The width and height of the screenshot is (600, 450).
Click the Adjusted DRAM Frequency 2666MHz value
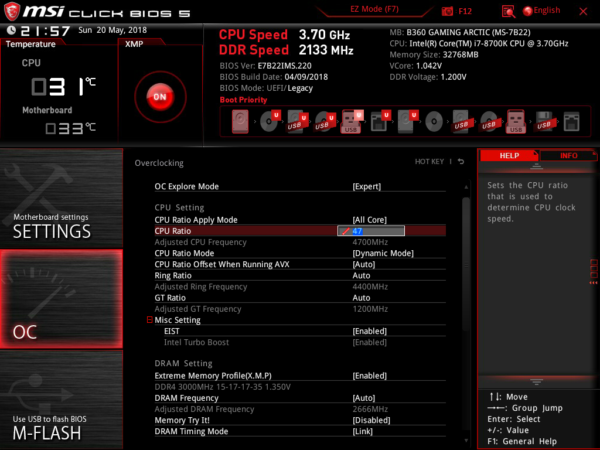click(x=370, y=409)
